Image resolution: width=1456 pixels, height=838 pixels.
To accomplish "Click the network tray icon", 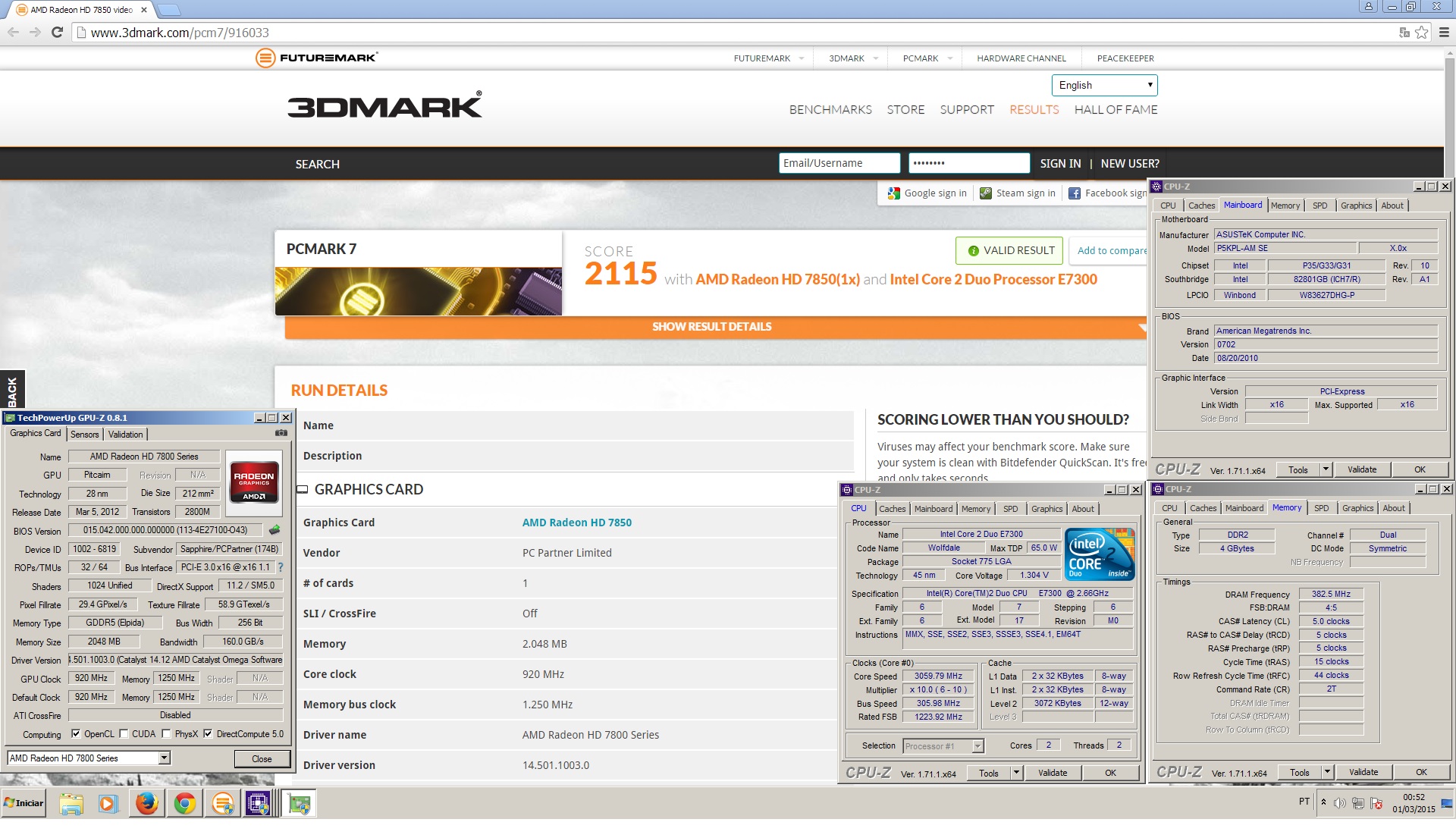I will (x=1358, y=803).
